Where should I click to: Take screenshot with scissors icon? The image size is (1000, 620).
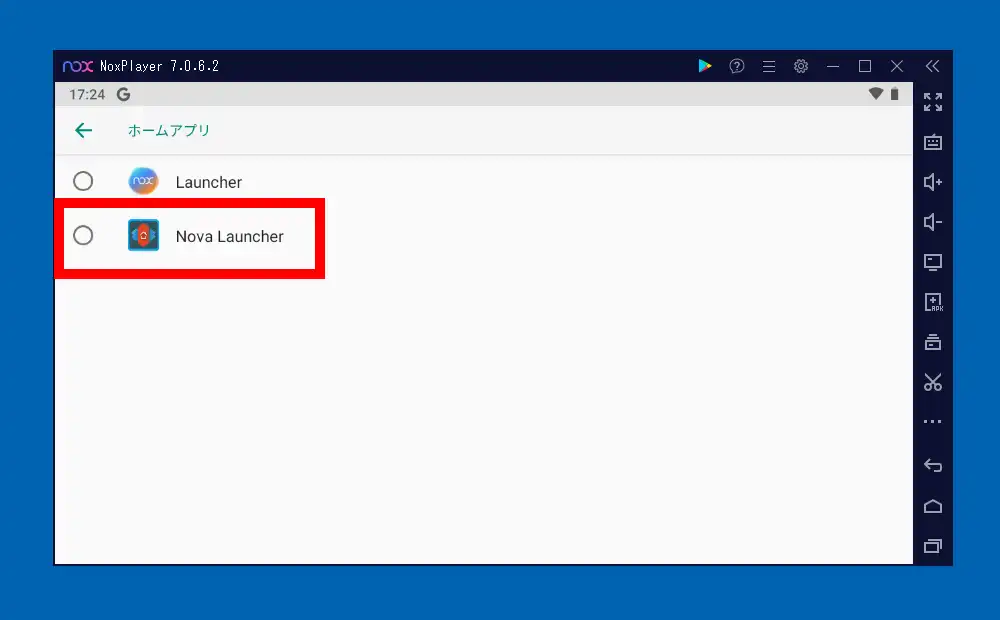pyautogui.click(x=932, y=382)
